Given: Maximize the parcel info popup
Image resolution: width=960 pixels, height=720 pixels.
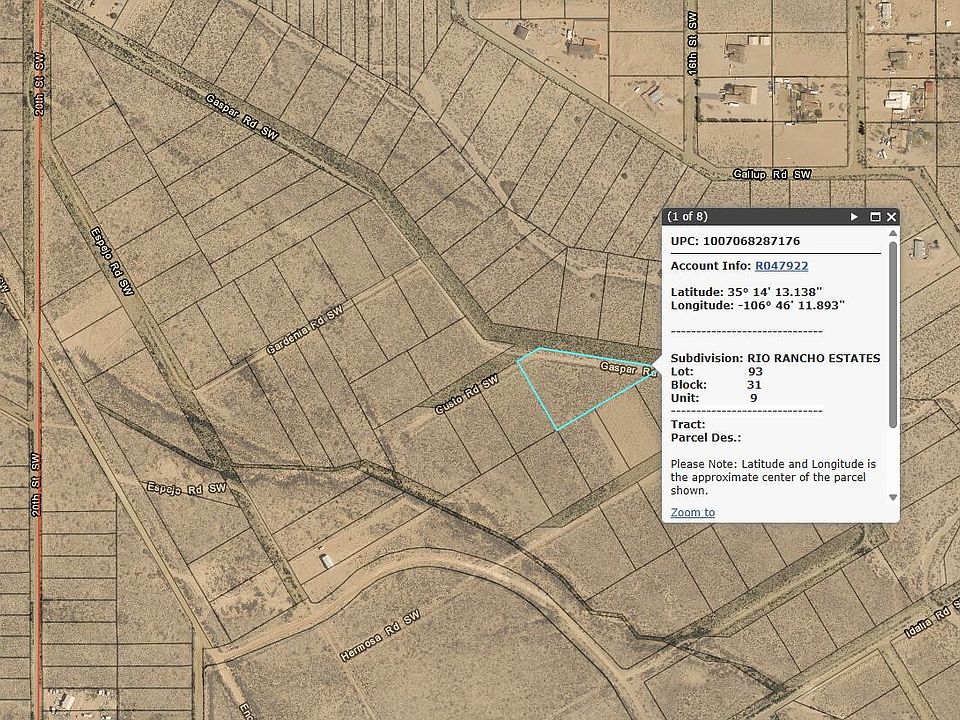Looking at the screenshot, I should [x=875, y=217].
